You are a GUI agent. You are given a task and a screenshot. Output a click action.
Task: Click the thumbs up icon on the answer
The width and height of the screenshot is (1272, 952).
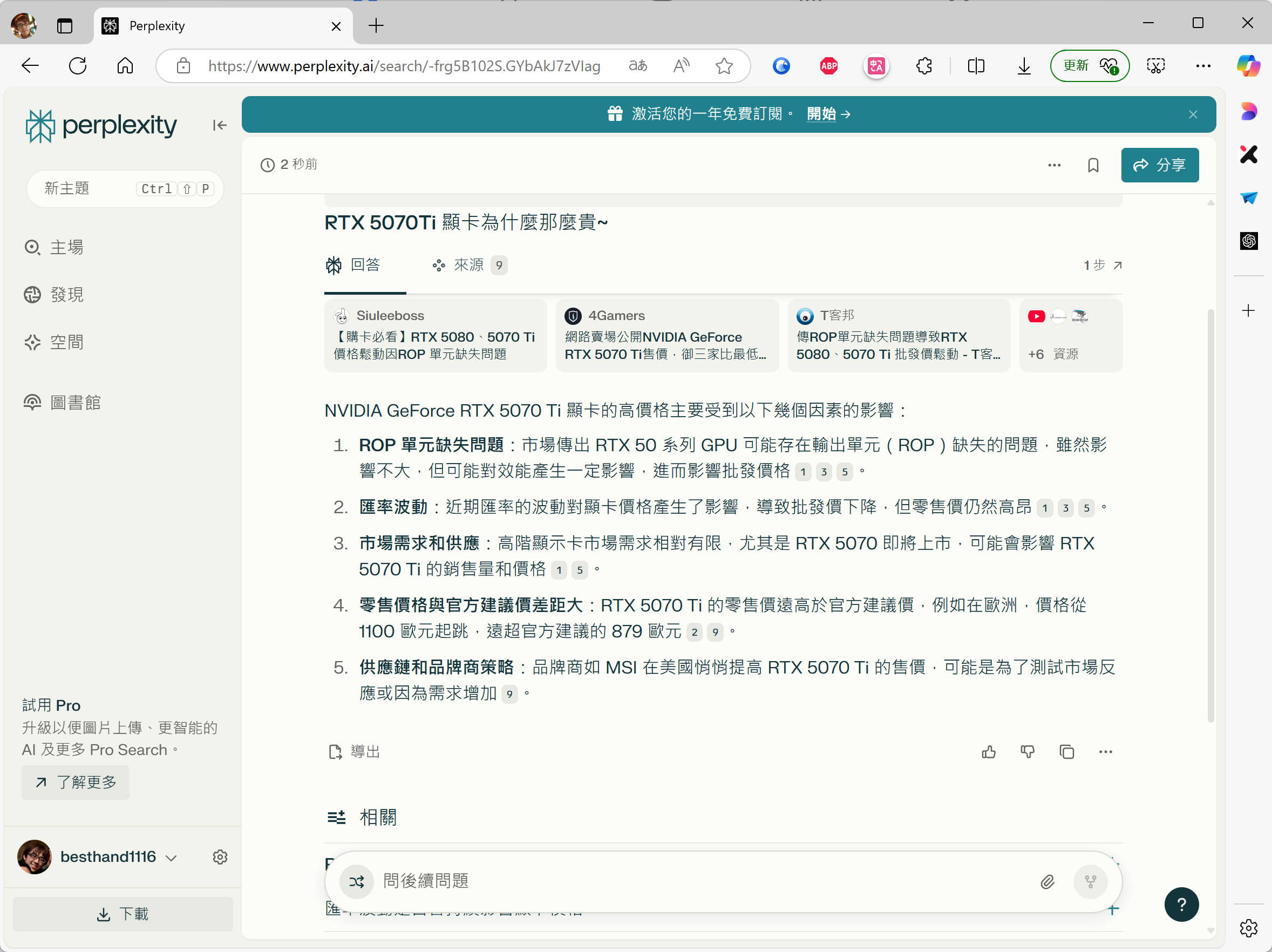tap(989, 752)
